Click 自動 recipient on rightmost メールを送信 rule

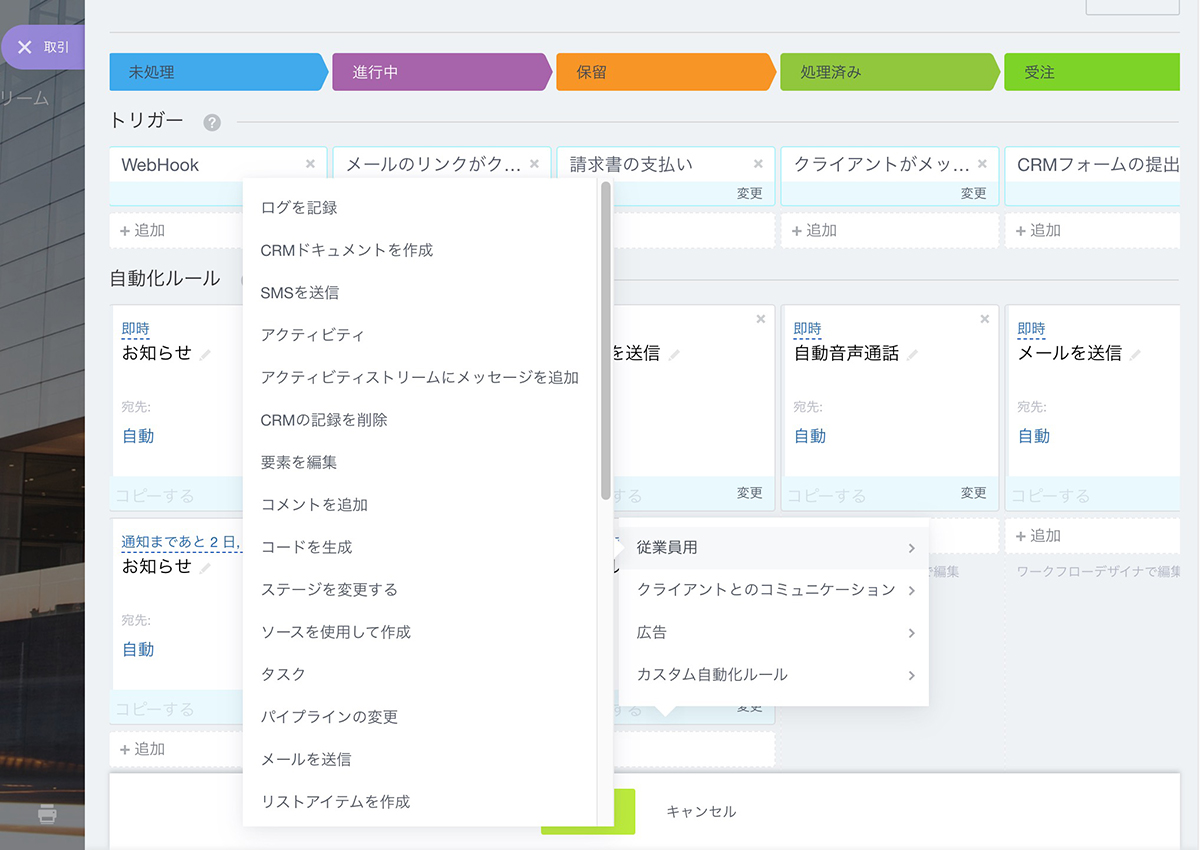pyautogui.click(x=1034, y=436)
